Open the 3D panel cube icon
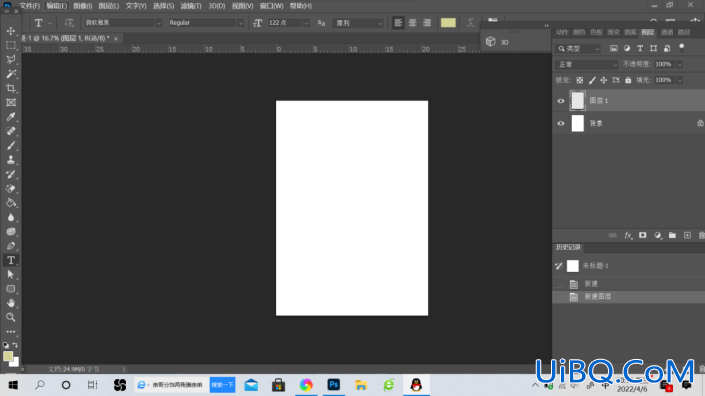705x396 pixels. click(491, 42)
